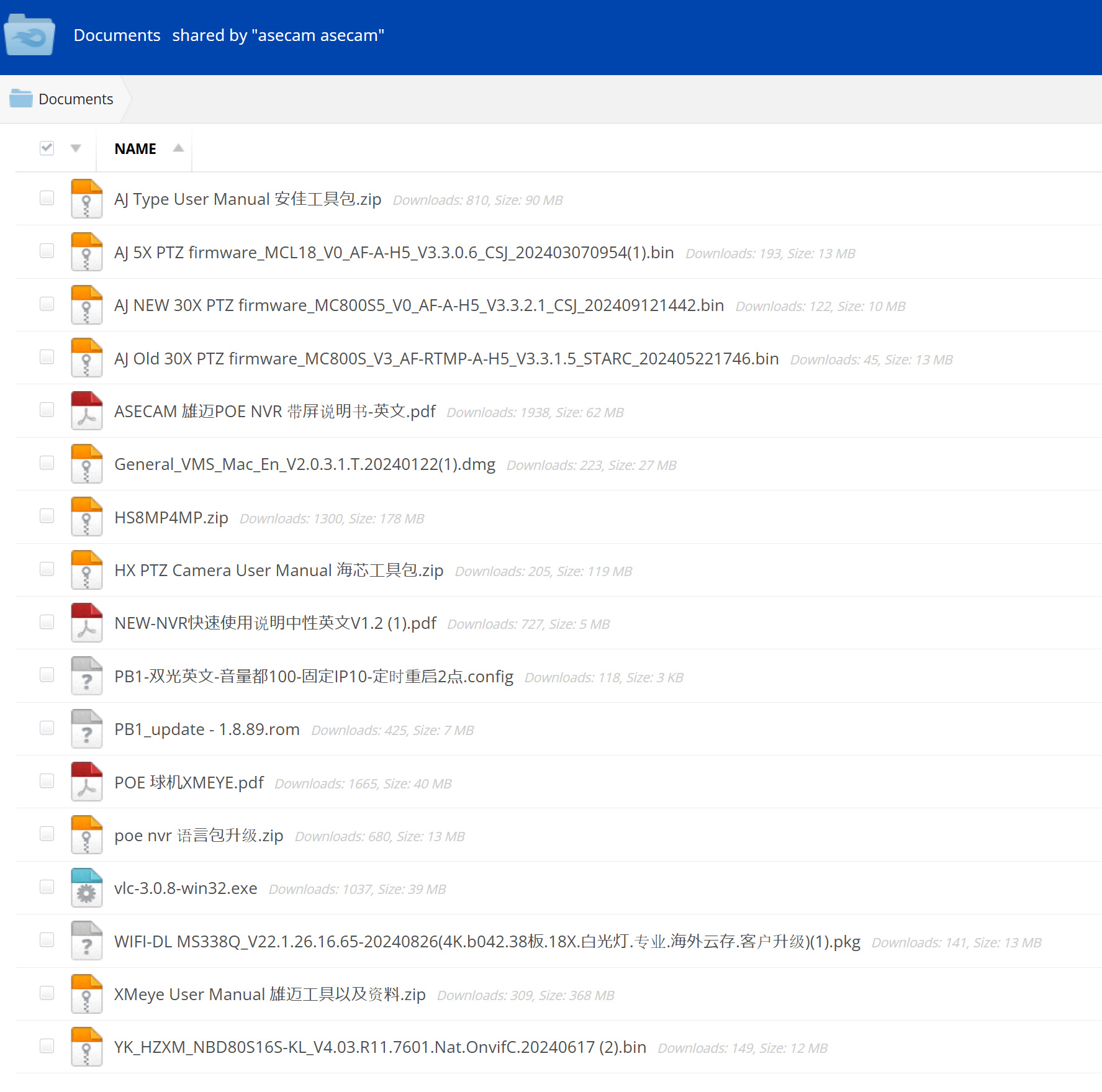Screen dimensions: 1102x1092
Task: Click the zip icon for XMeye User Manual
Action: click(86, 994)
